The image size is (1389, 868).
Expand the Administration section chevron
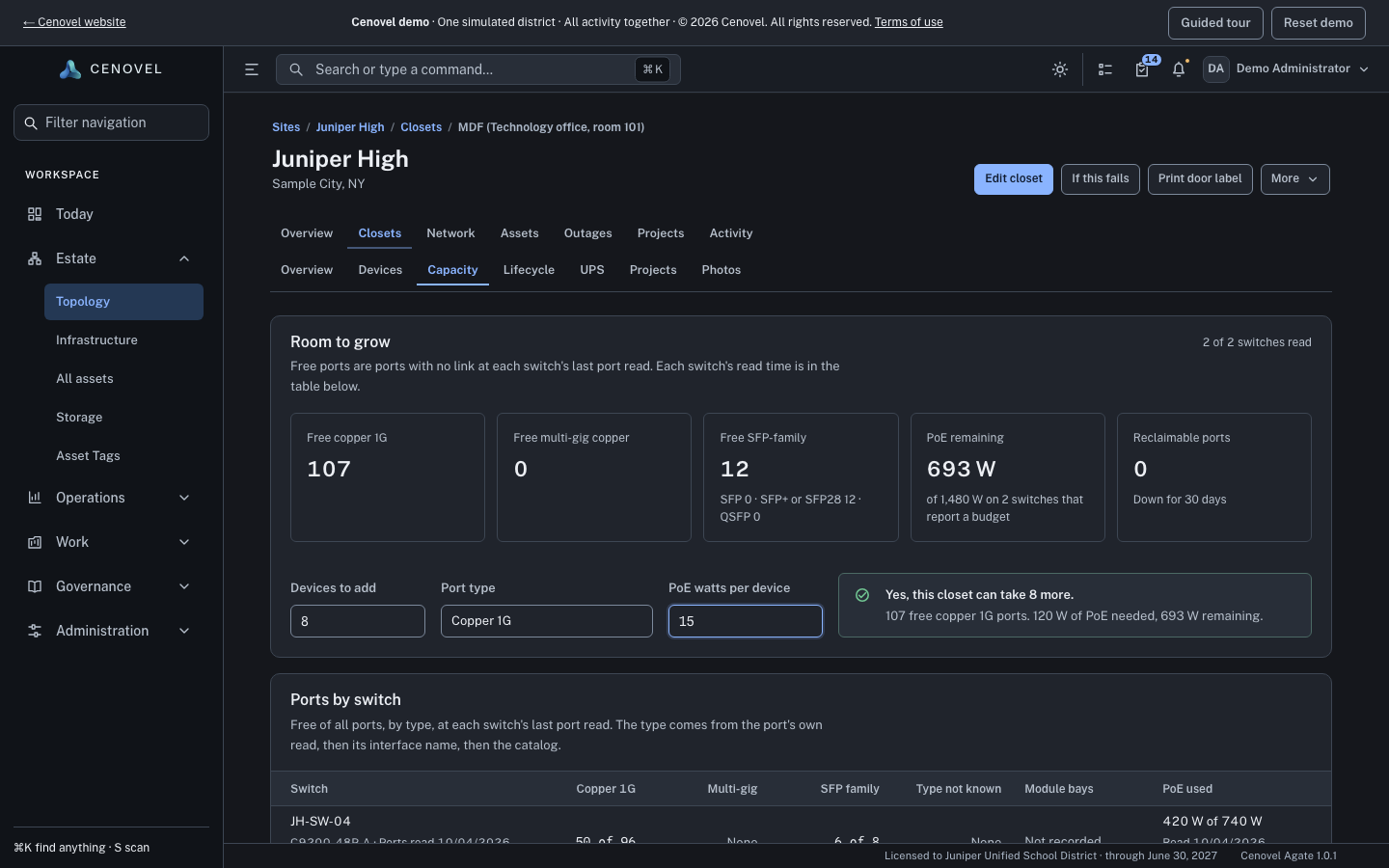pyautogui.click(x=184, y=631)
